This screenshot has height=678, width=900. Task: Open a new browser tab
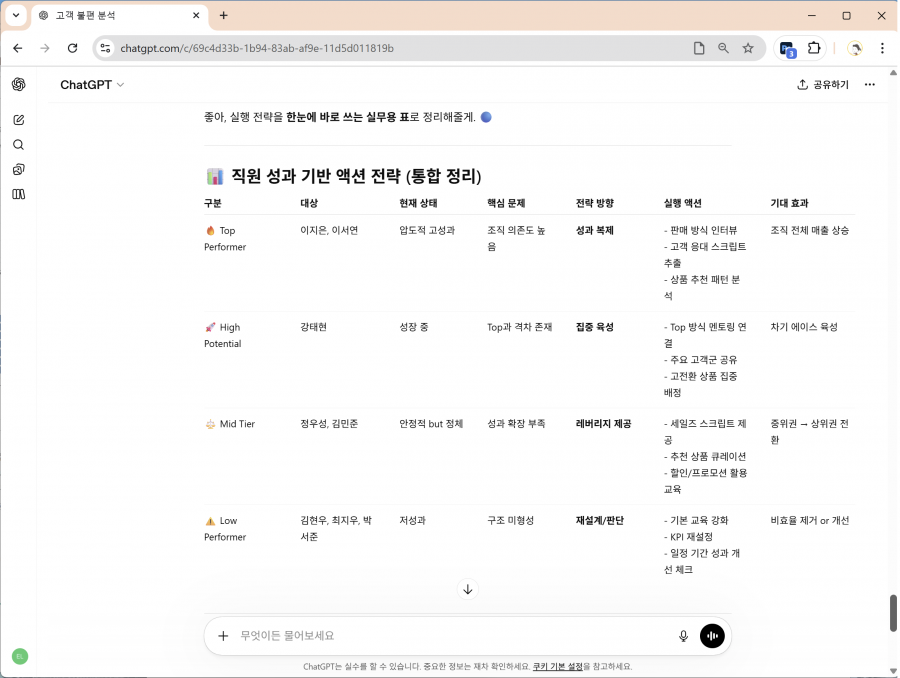(224, 15)
